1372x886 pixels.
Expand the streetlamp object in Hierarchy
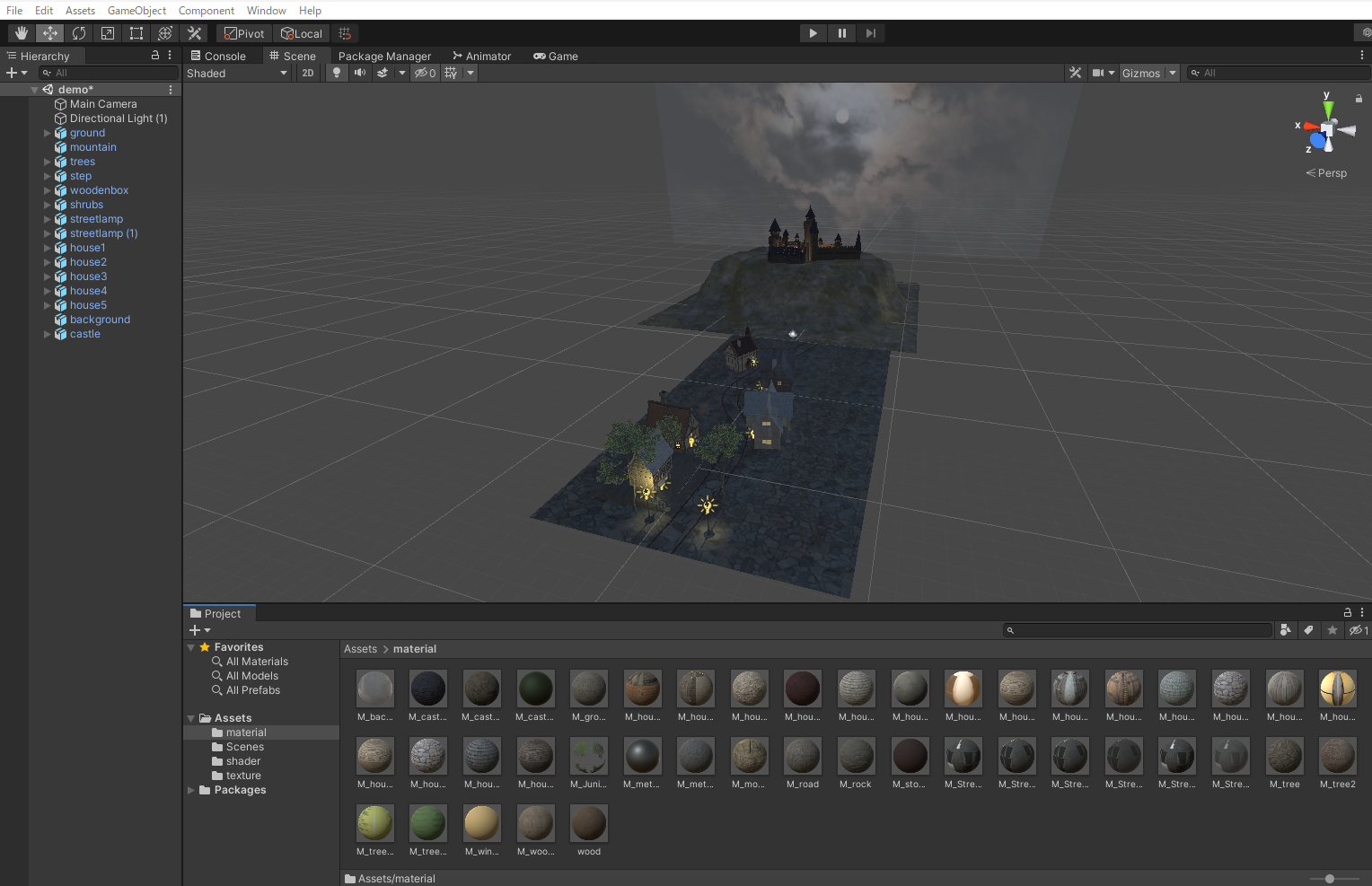coord(48,218)
